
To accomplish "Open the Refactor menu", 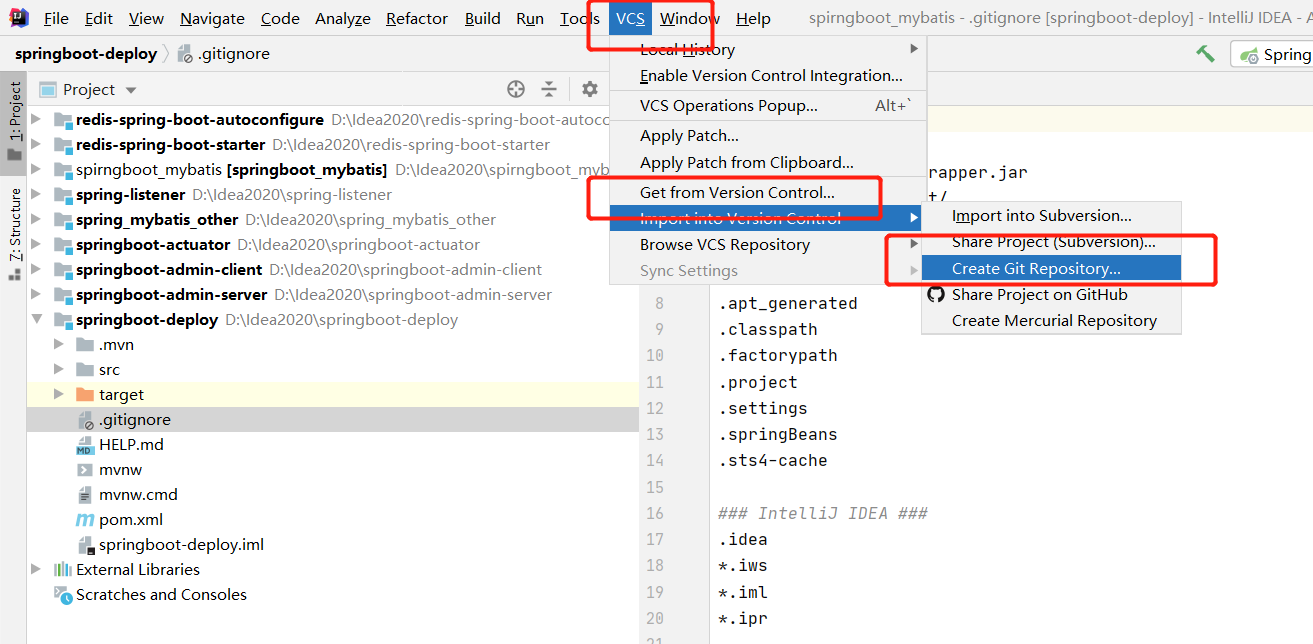I will pos(417,18).
